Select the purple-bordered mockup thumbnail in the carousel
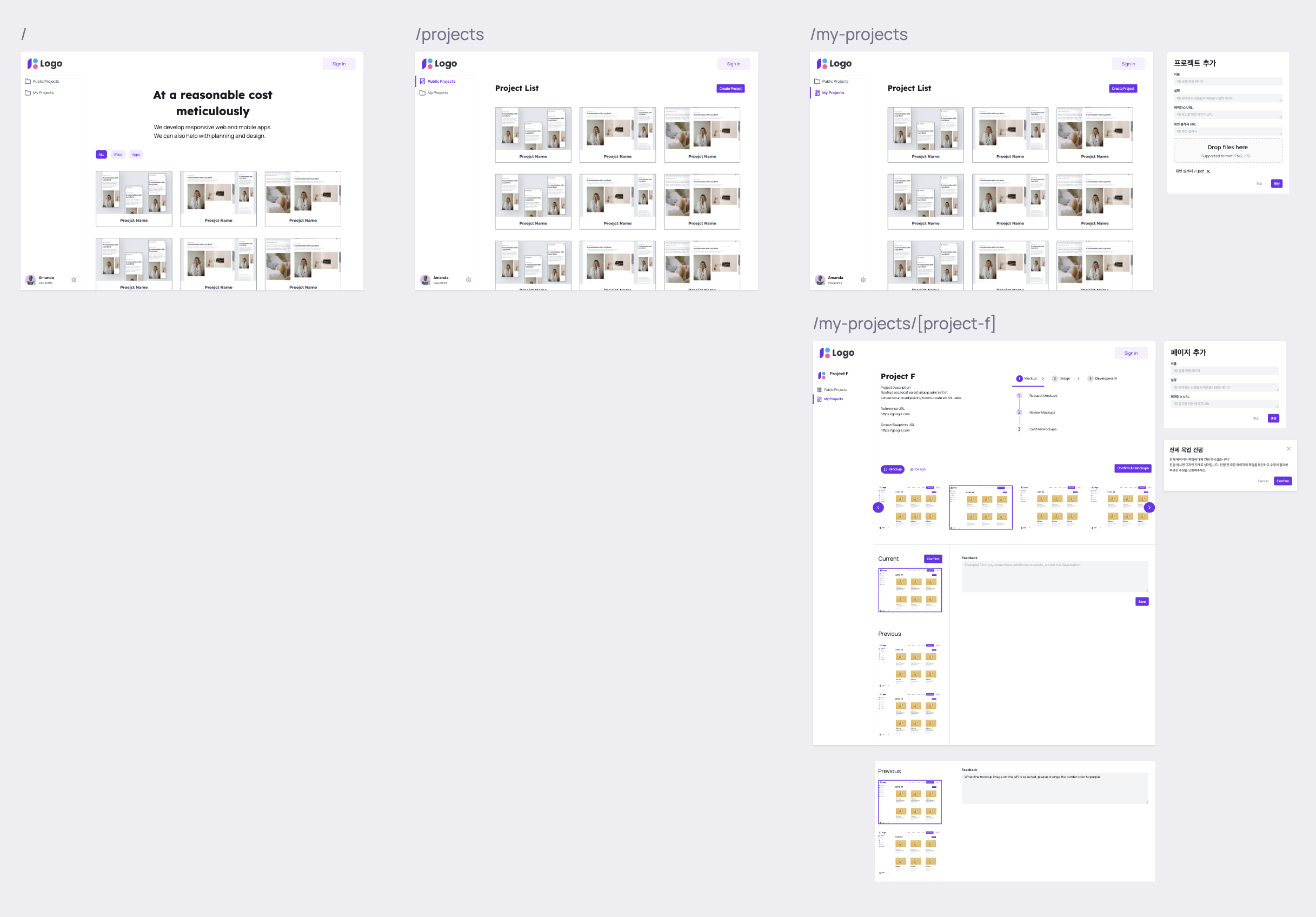 point(981,507)
